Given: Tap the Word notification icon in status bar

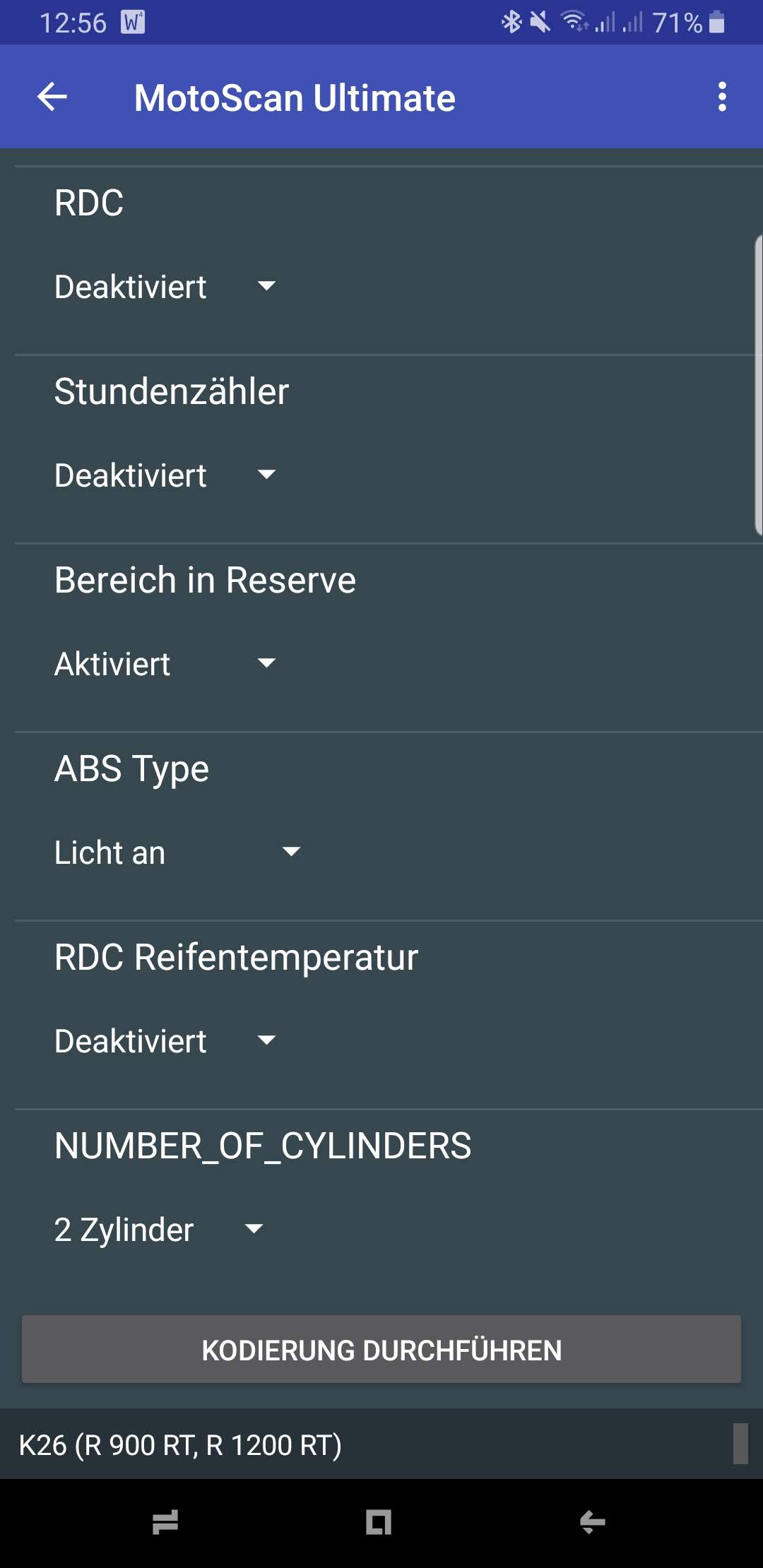Looking at the screenshot, I should [133, 23].
